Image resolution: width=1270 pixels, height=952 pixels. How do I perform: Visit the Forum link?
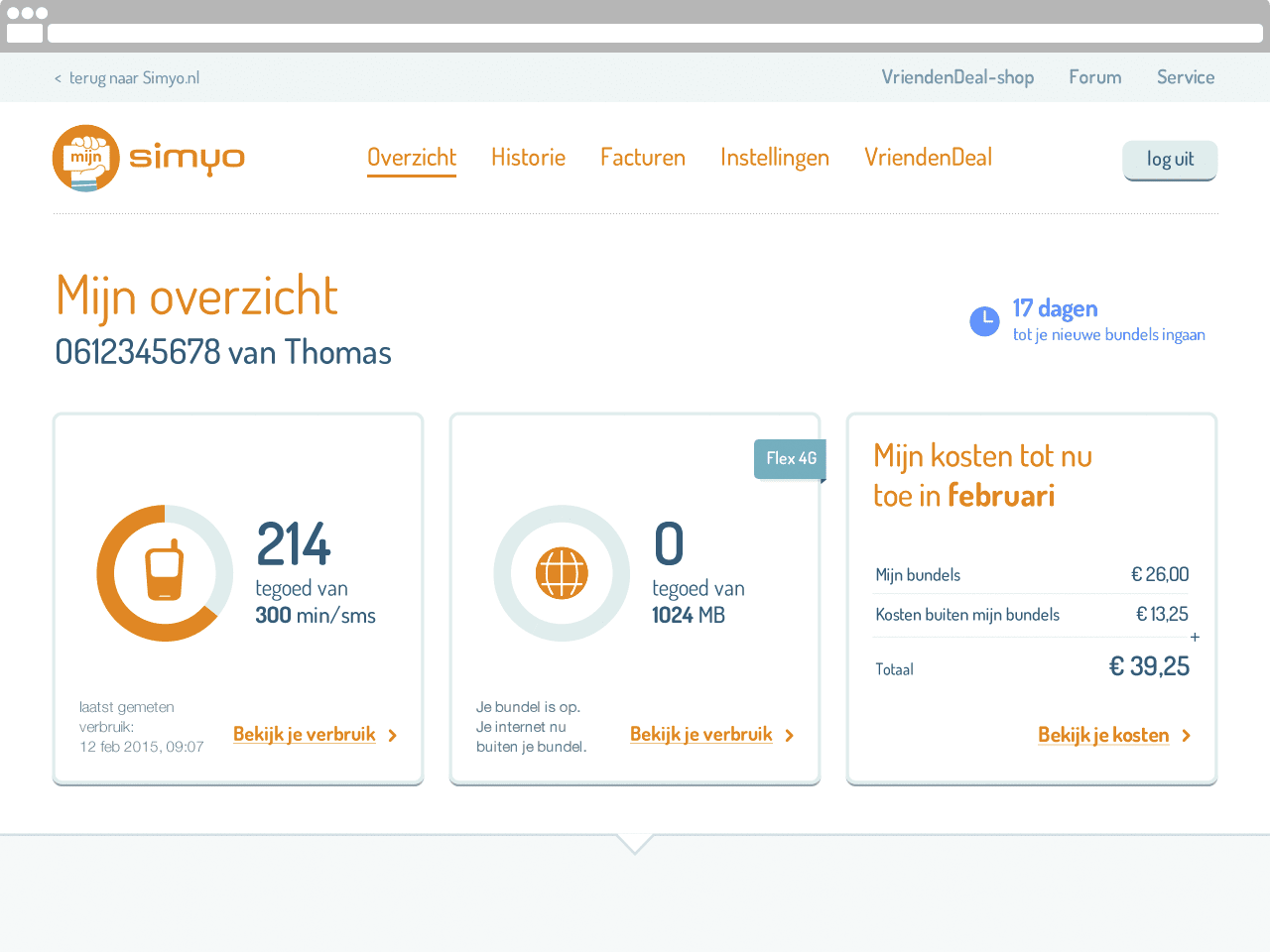coord(1095,77)
